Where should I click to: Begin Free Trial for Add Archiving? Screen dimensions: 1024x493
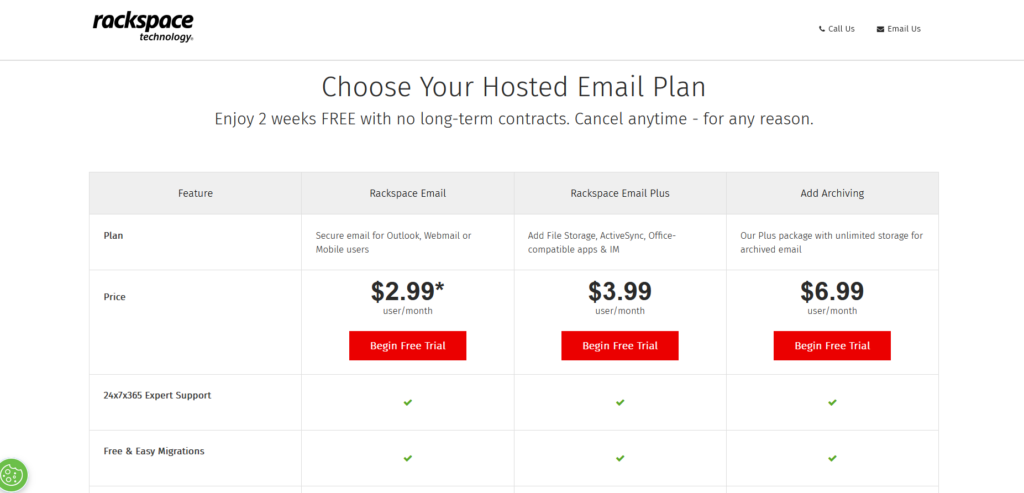click(x=832, y=346)
